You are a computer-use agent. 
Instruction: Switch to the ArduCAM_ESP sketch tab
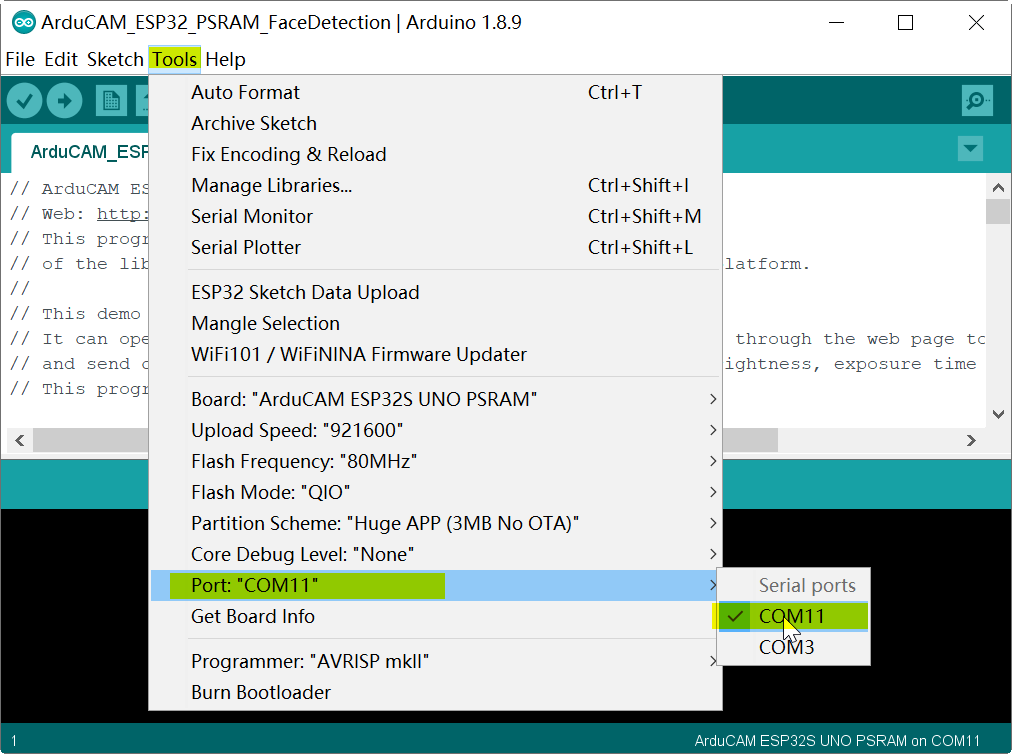pos(81,152)
